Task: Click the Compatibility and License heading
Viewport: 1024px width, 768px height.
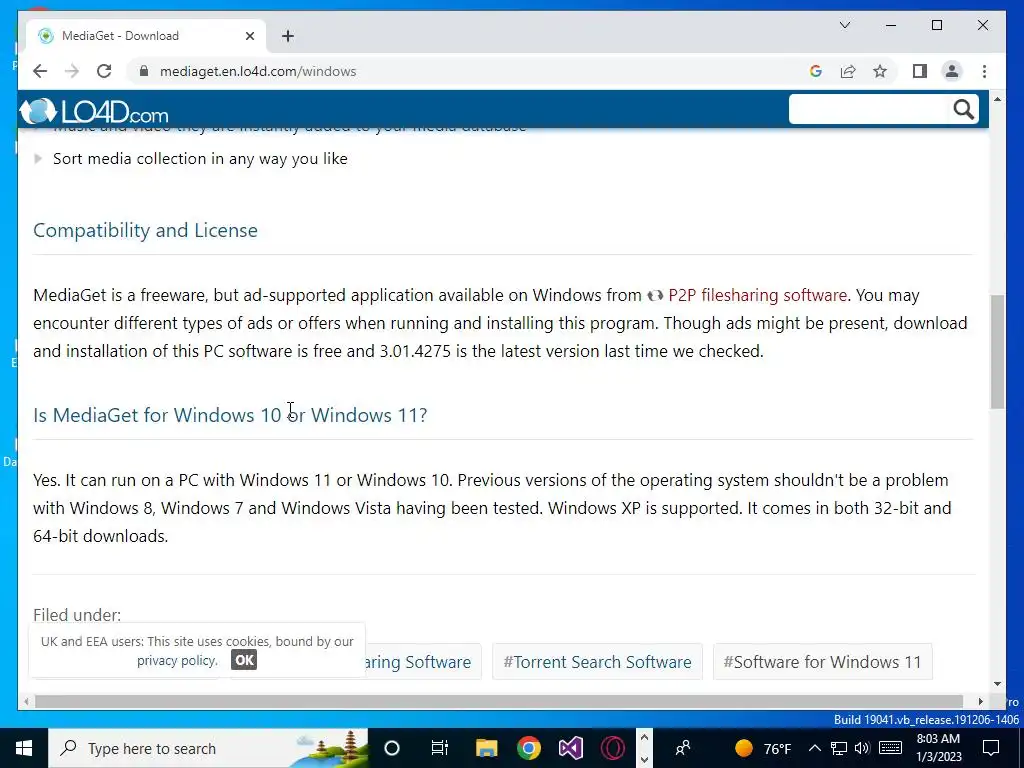Action: tap(146, 231)
